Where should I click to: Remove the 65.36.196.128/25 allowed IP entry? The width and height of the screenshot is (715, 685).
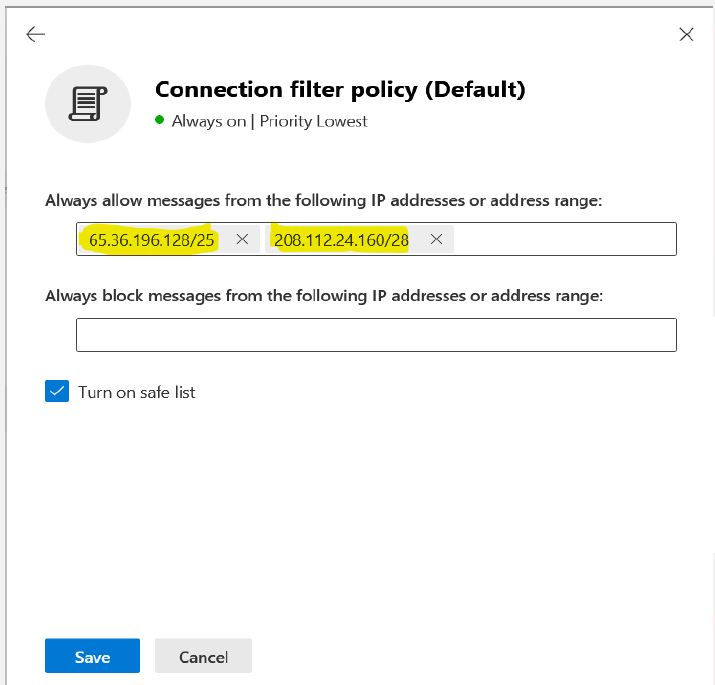(x=242, y=239)
